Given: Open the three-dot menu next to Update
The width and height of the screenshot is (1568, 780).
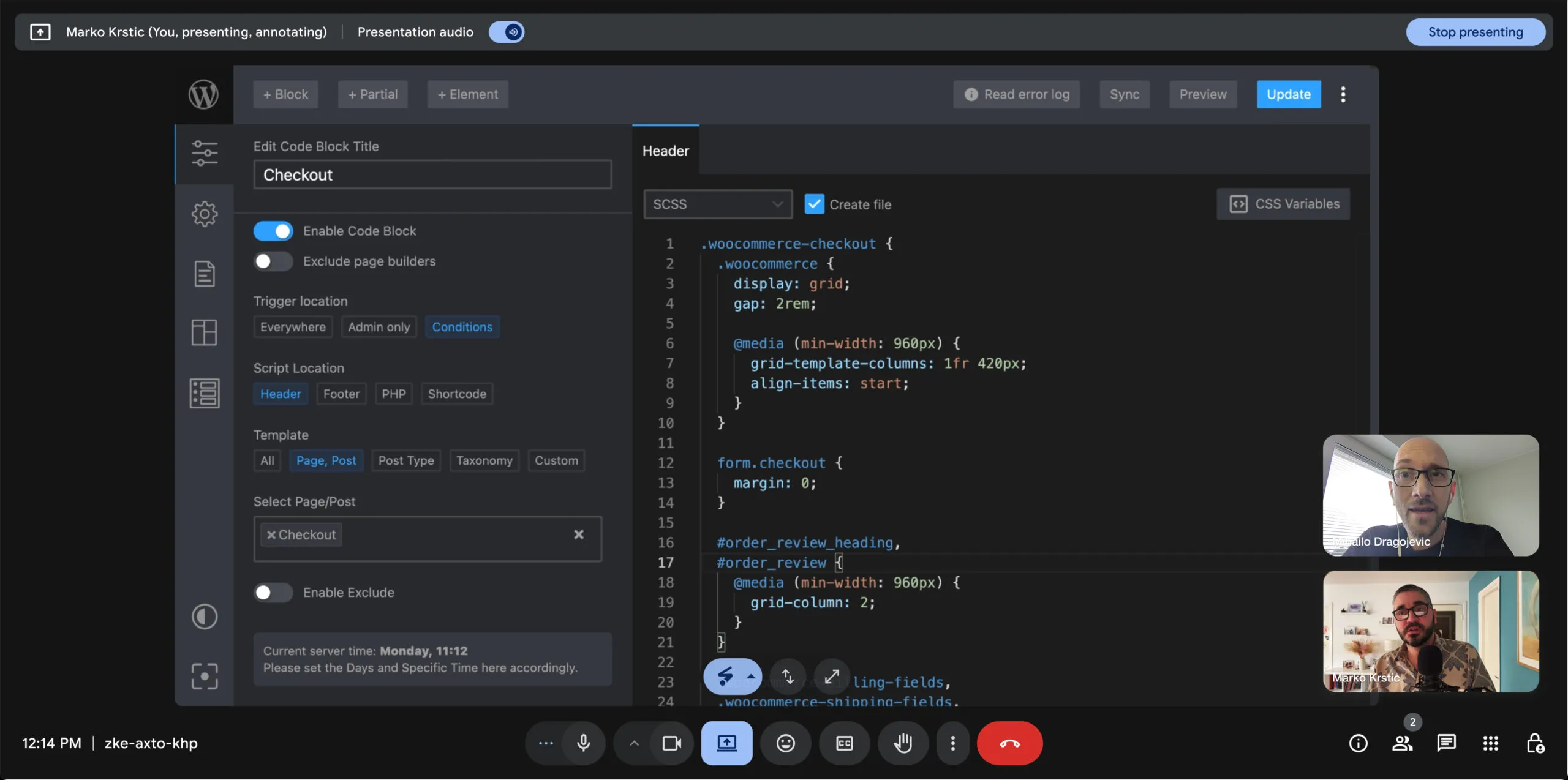Looking at the screenshot, I should tap(1343, 94).
